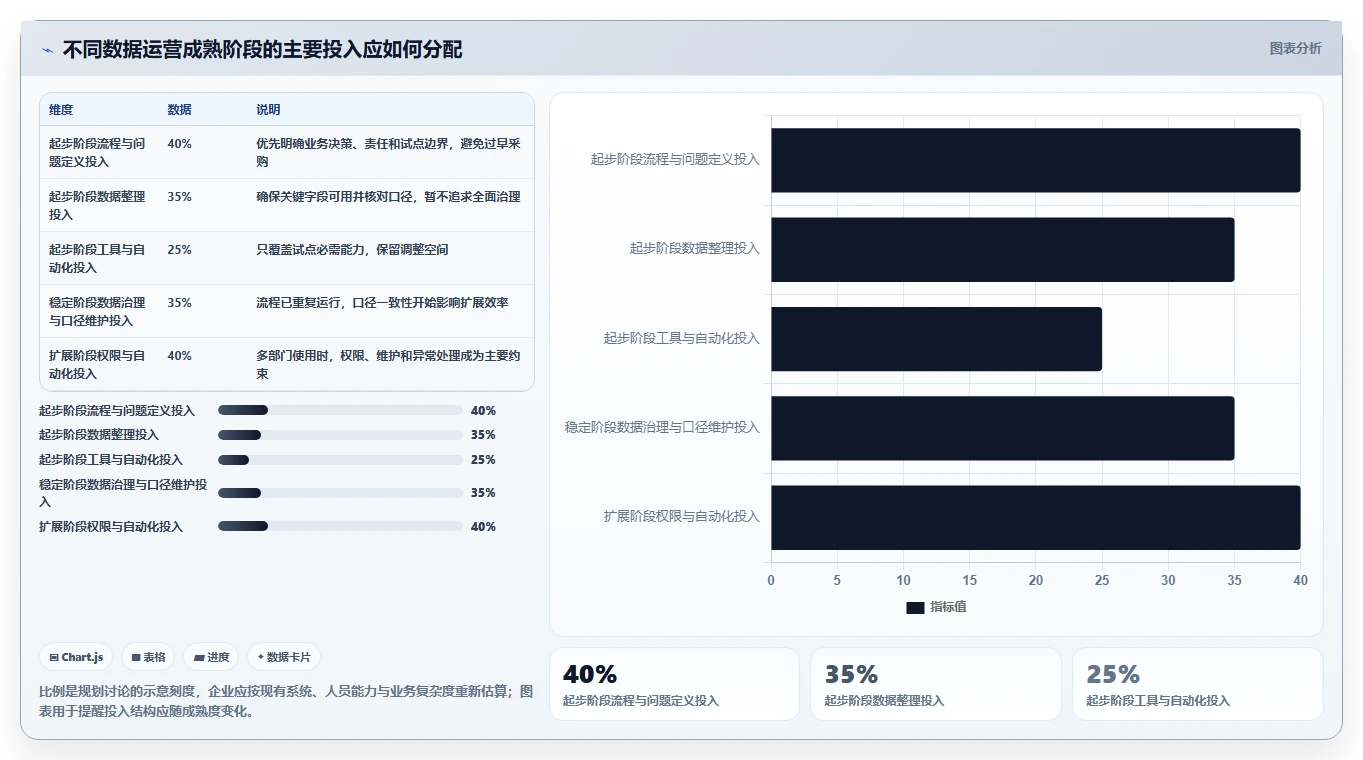Select the 数据卡片 chip

tap(284, 657)
